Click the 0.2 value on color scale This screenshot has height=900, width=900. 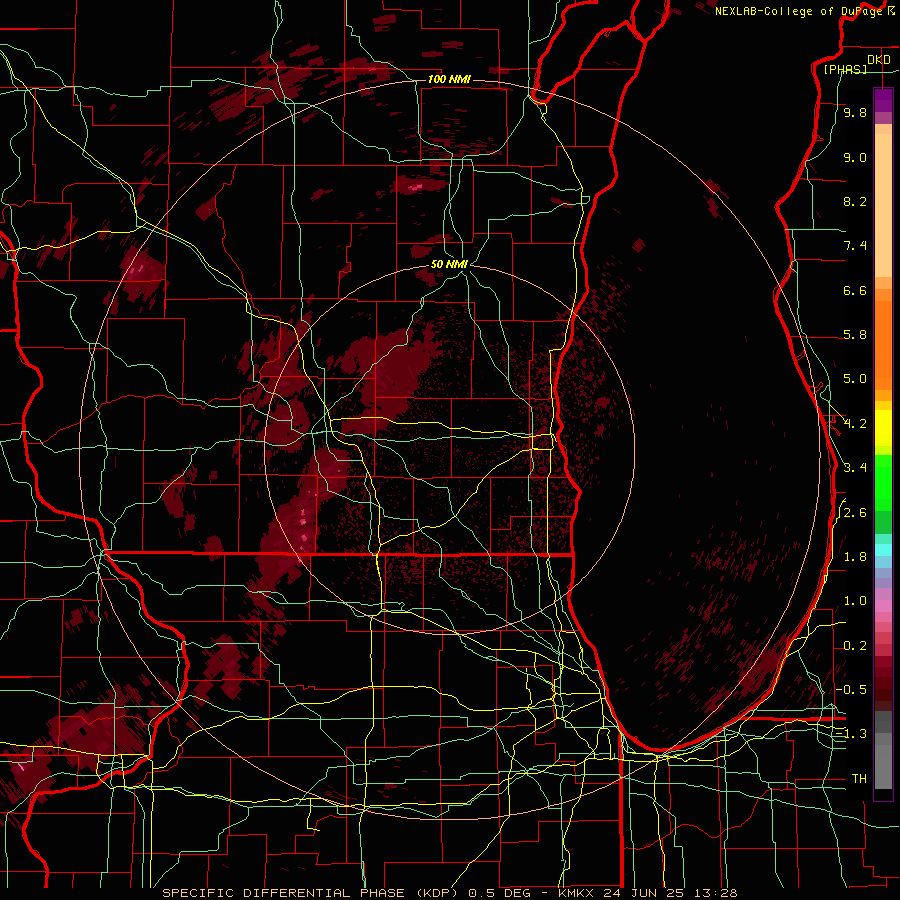855,646
